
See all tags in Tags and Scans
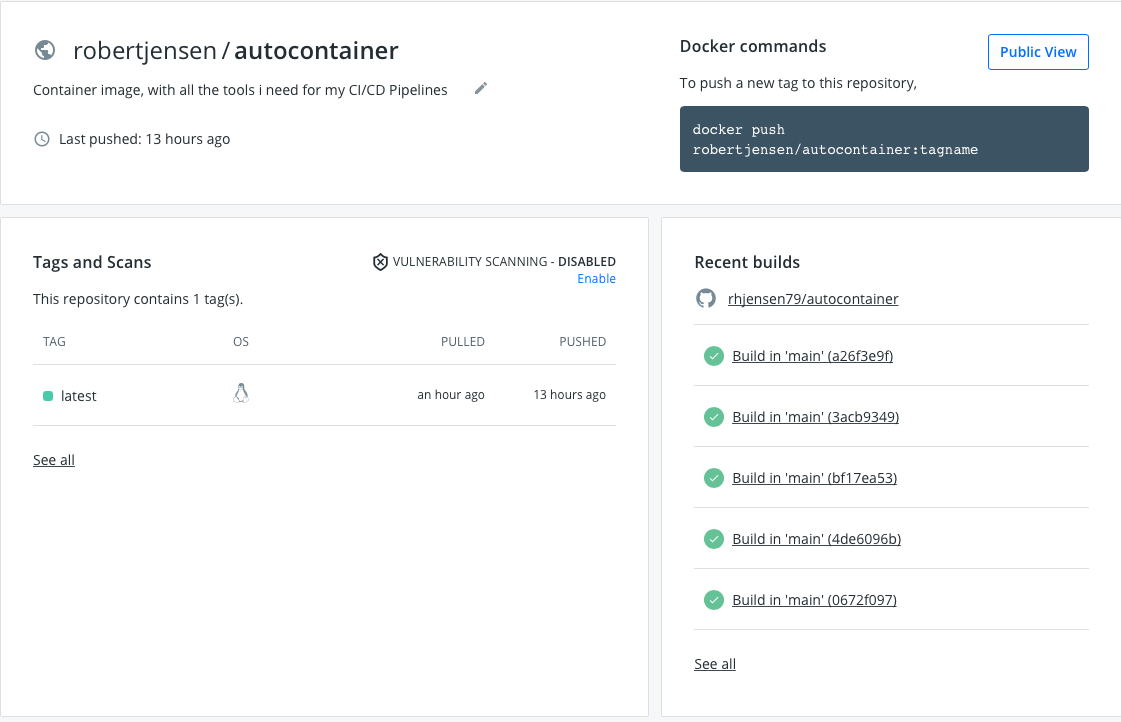coord(54,460)
